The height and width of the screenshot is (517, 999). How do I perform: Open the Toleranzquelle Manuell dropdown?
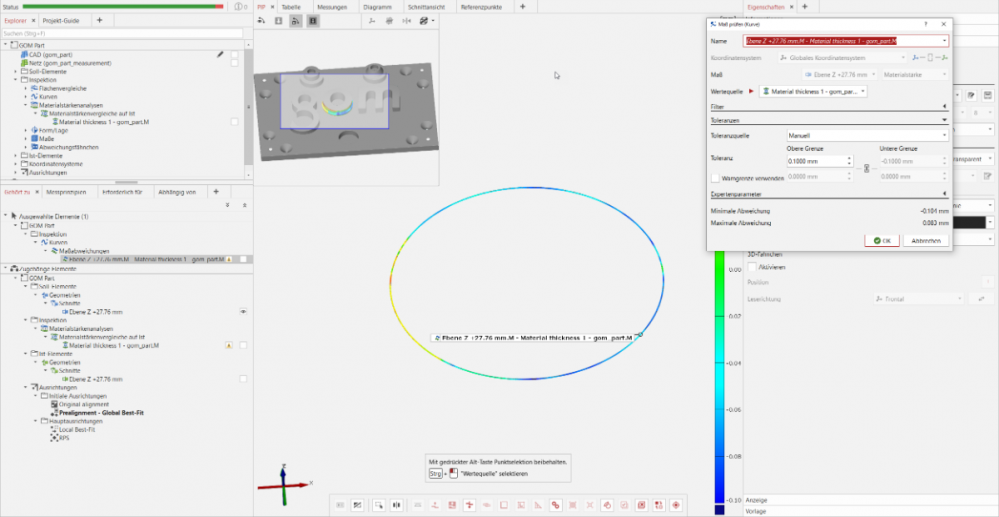tap(867, 135)
